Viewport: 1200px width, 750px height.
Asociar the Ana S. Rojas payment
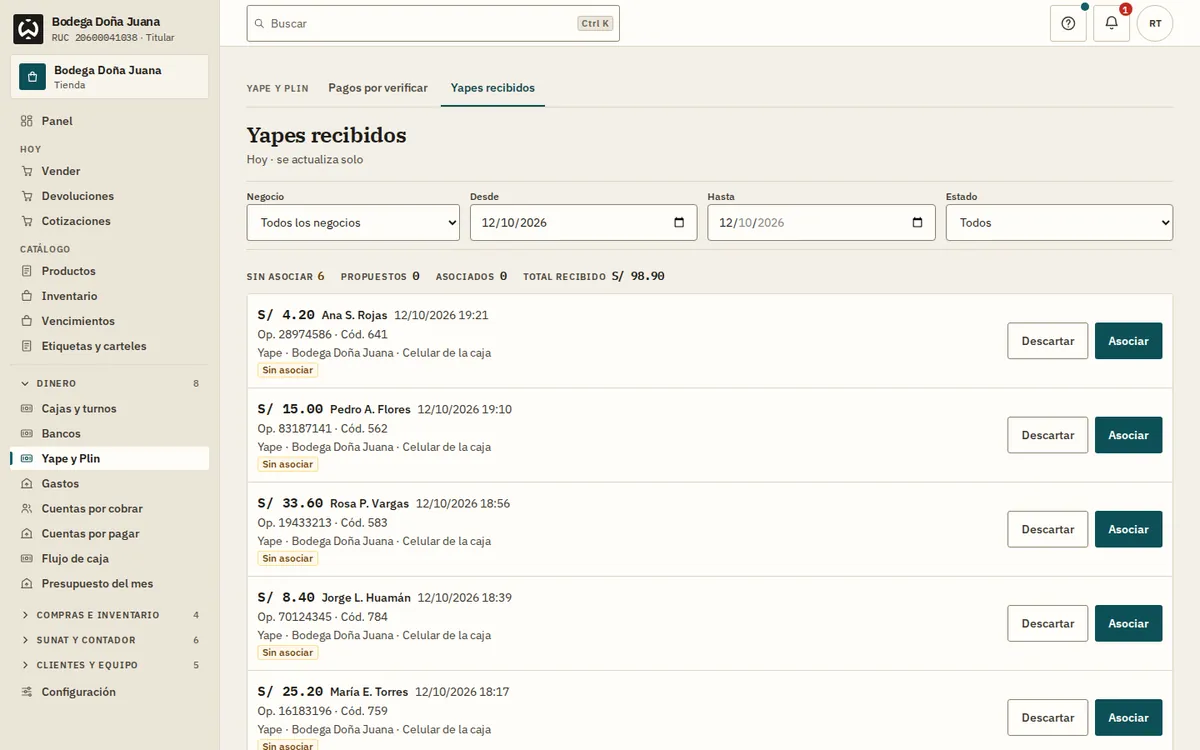pyautogui.click(x=1128, y=341)
